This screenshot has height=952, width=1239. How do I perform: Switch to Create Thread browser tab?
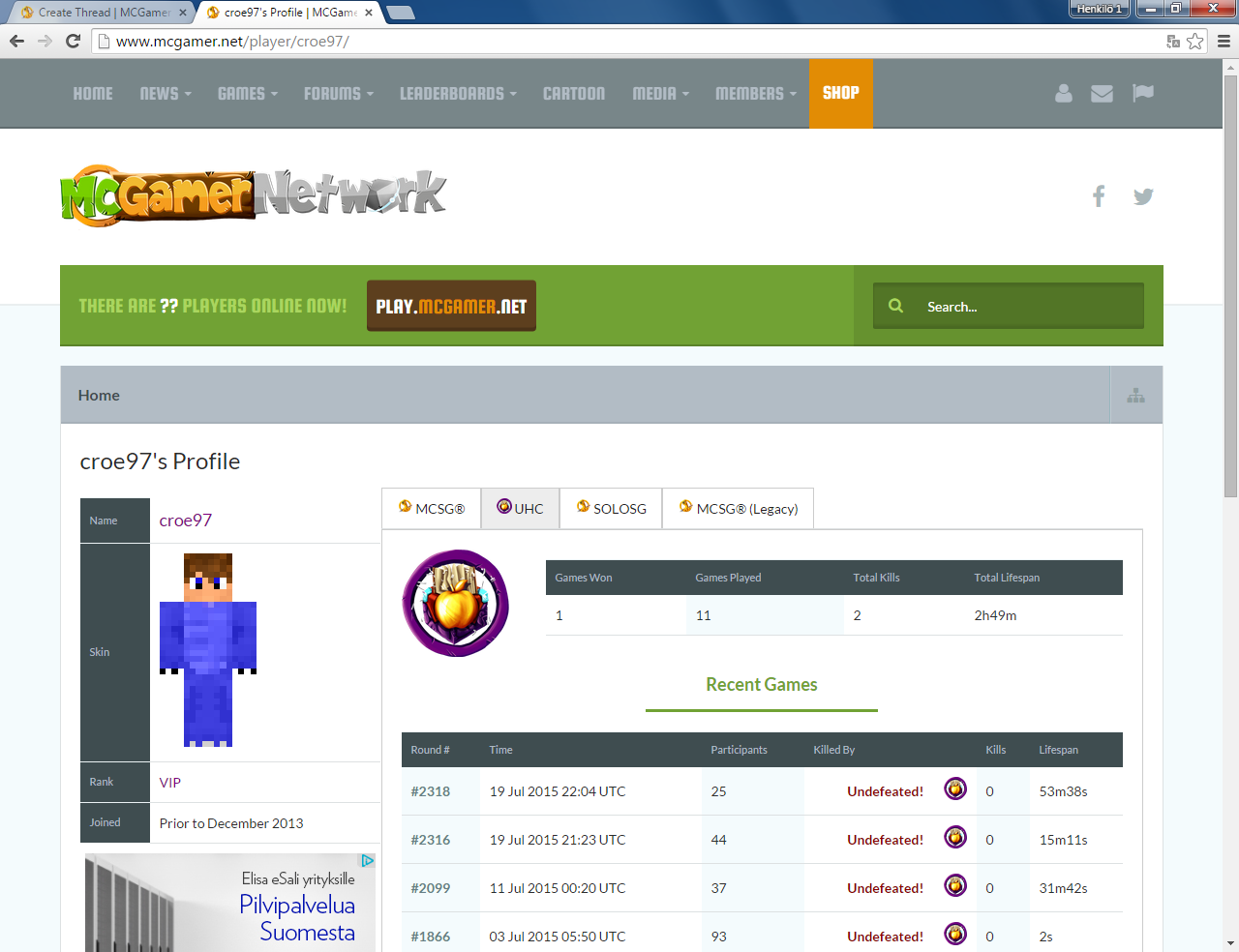click(x=103, y=13)
